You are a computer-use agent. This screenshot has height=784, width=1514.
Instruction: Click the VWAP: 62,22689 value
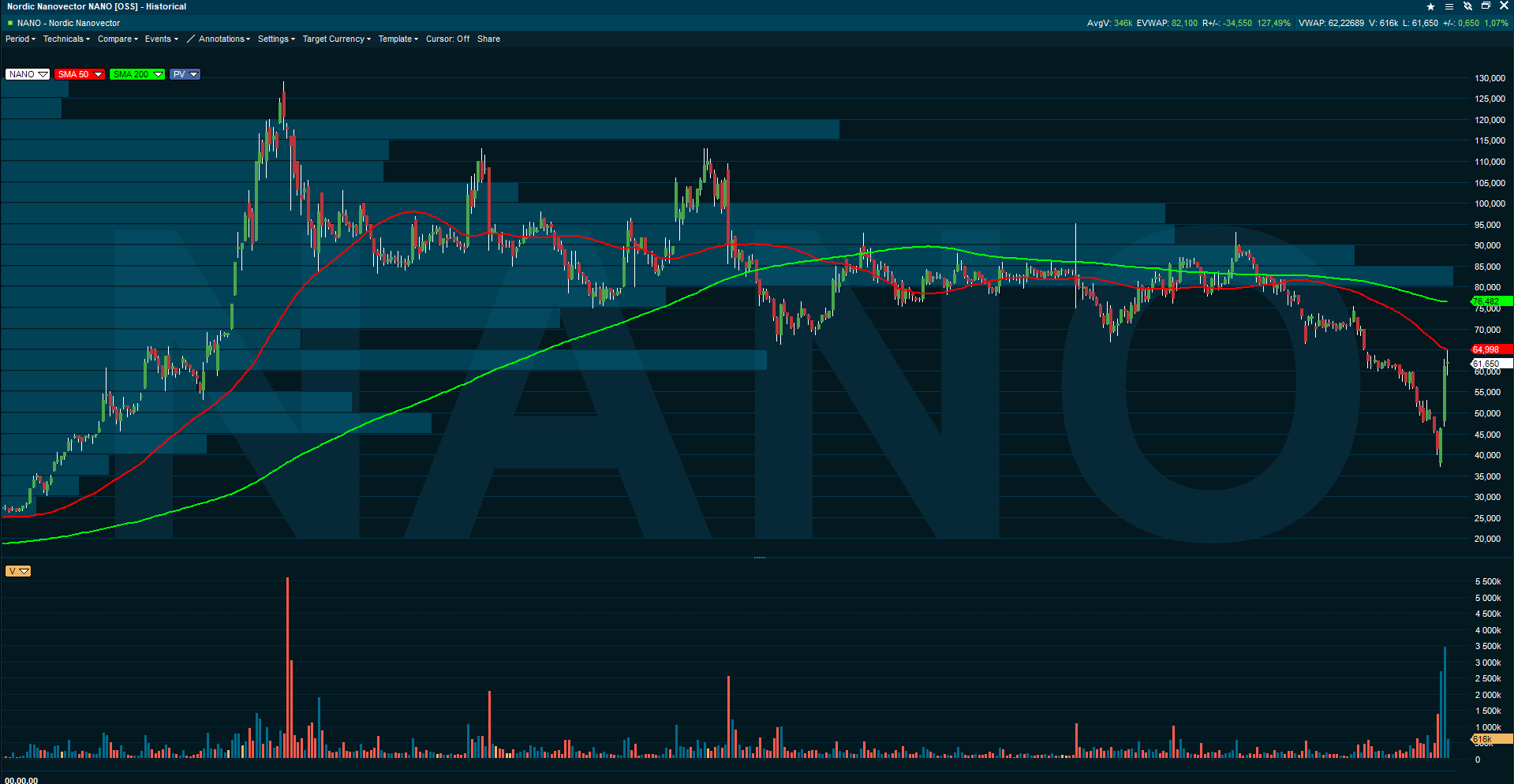[x=1331, y=23]
